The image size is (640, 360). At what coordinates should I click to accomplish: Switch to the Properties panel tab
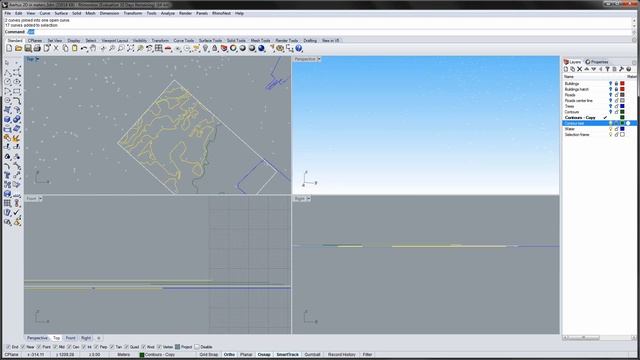coord(597,62)
